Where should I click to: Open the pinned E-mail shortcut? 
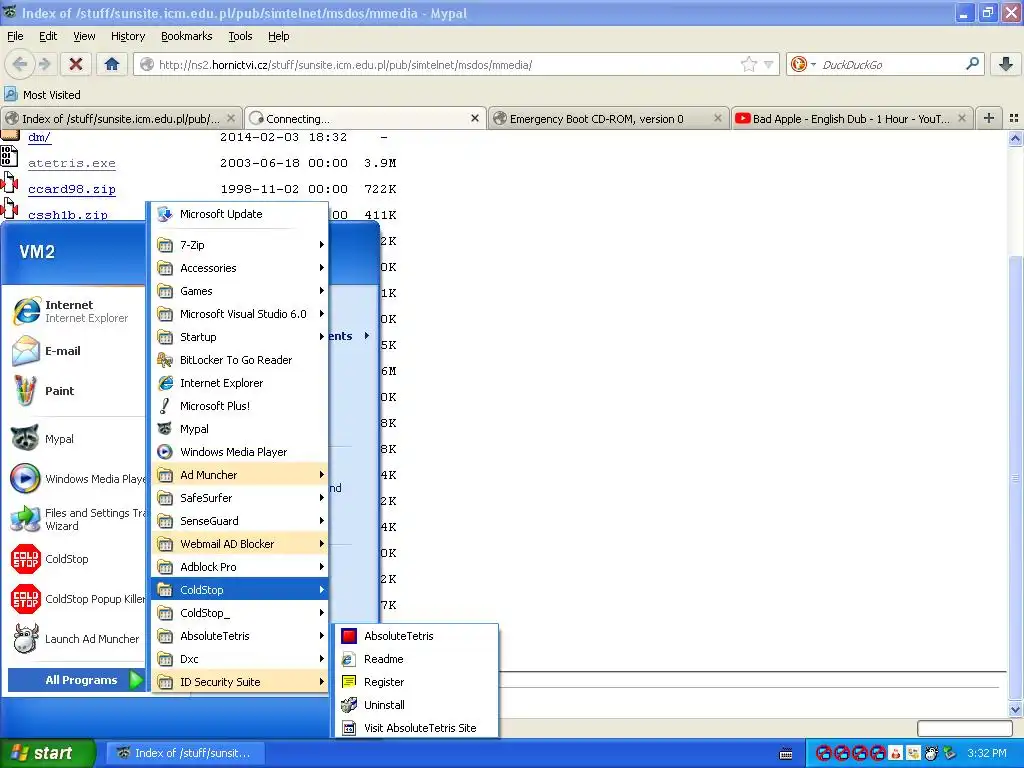[75, 351]
